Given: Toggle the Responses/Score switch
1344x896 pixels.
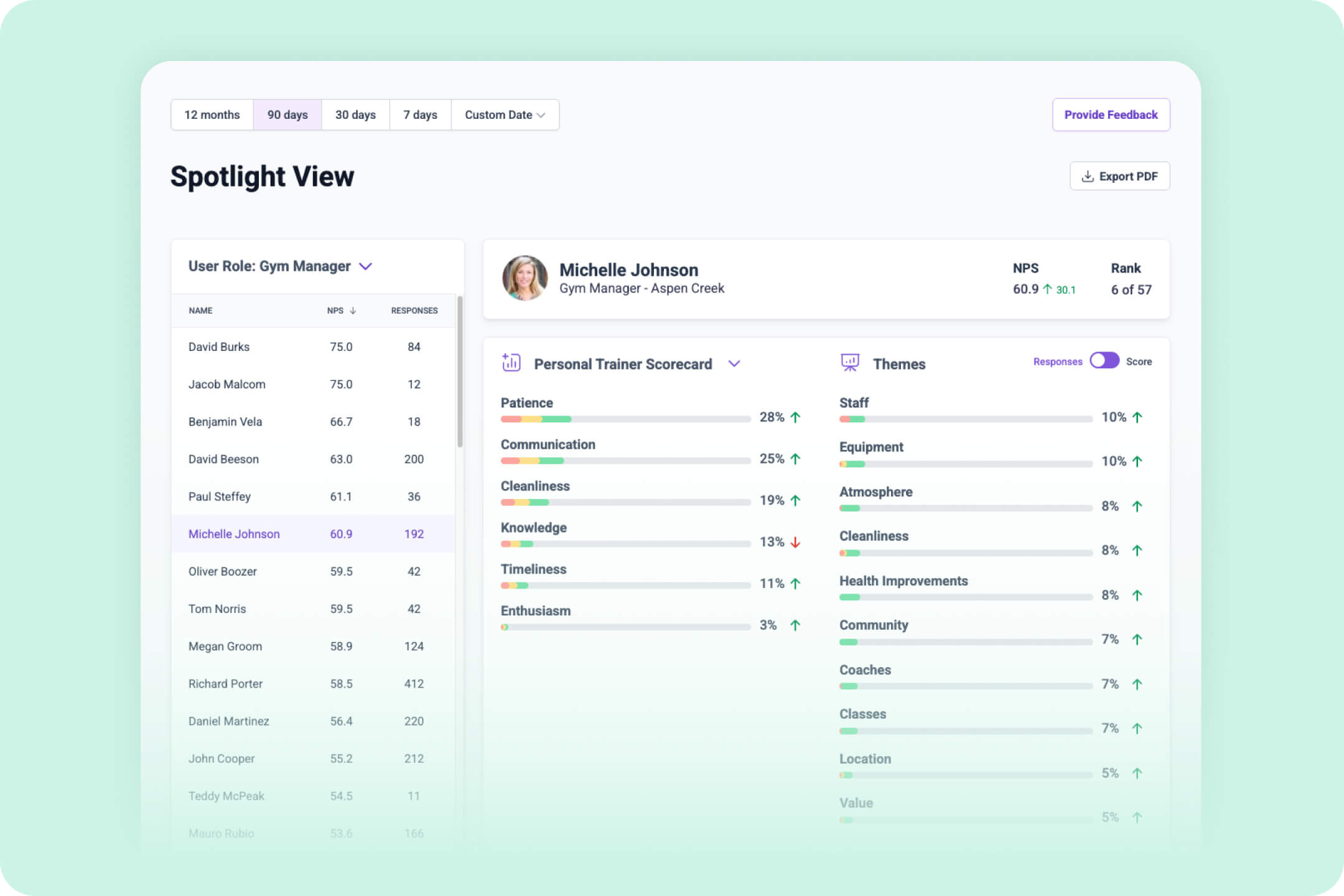Looking at the screenshot, I should pos(1104,361).
